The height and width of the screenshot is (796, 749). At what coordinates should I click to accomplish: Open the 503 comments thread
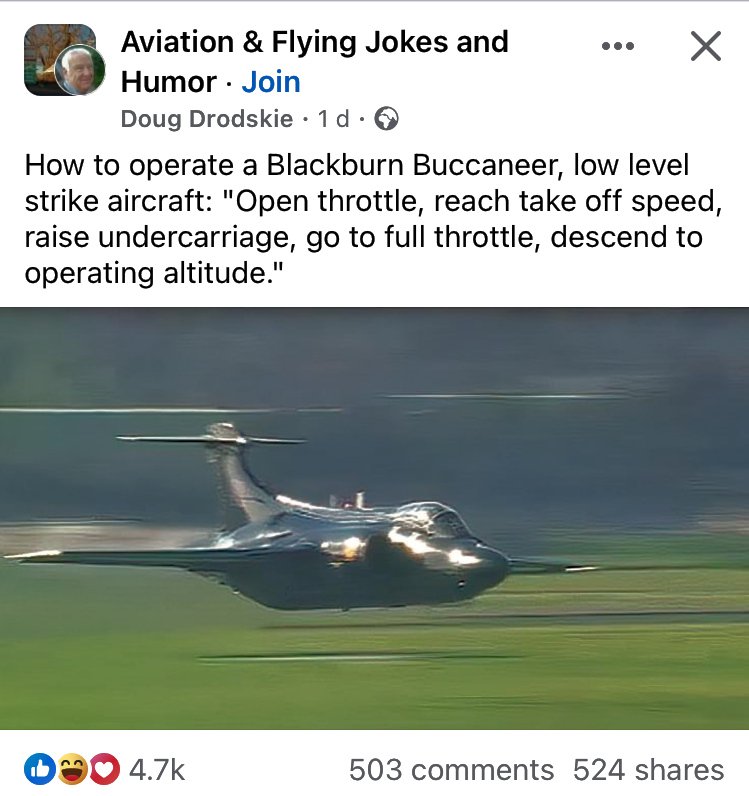451,770
